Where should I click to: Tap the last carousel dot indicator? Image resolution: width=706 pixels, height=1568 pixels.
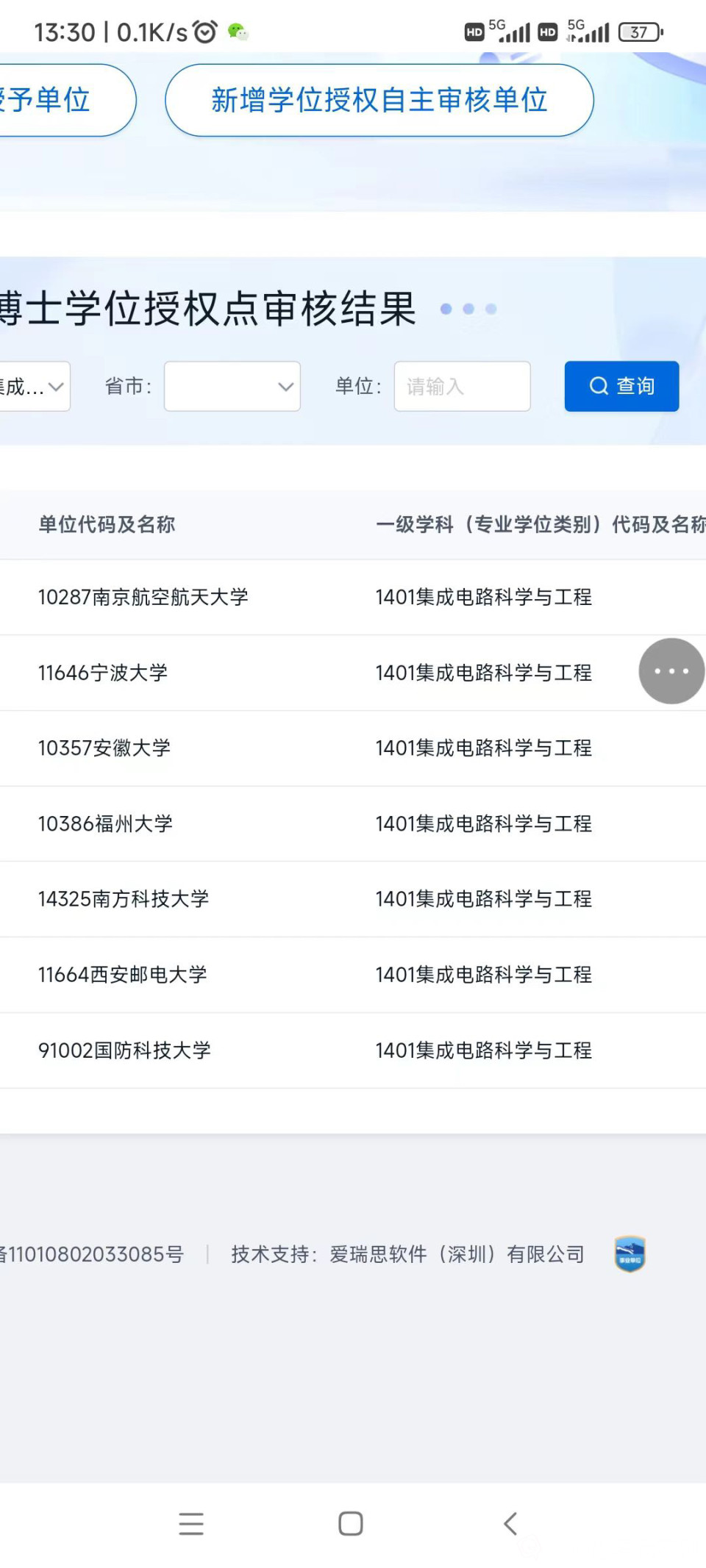click(491, 309)
